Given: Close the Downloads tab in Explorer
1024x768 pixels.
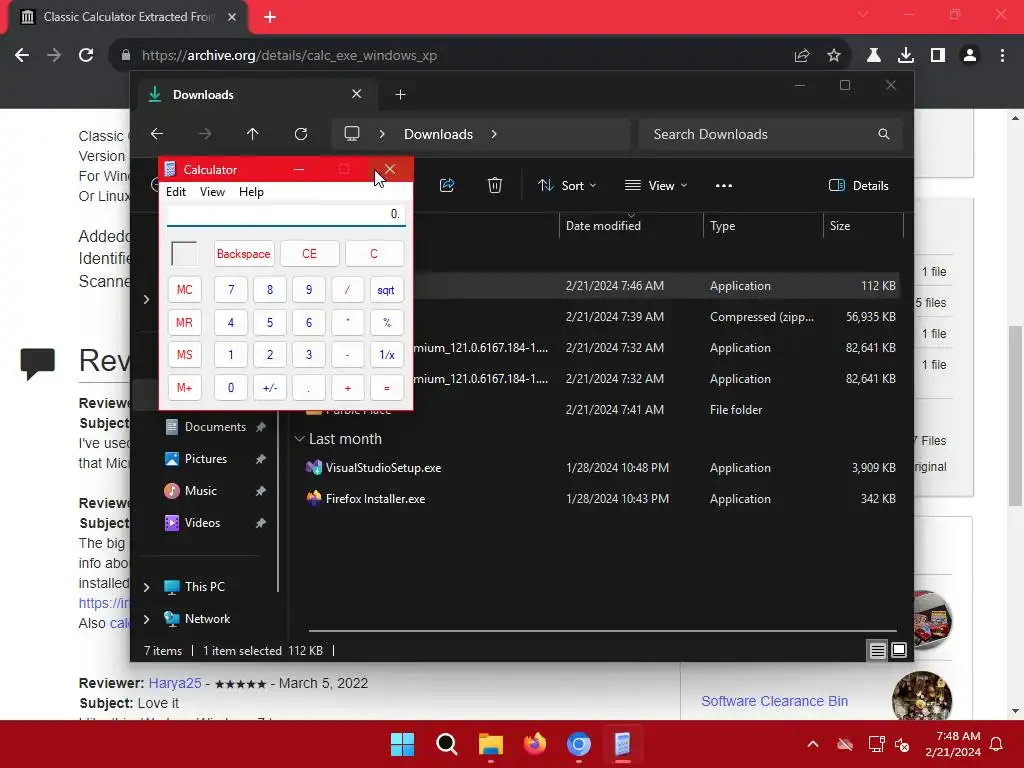Looking at the screenshot, I should click(357, 94).
